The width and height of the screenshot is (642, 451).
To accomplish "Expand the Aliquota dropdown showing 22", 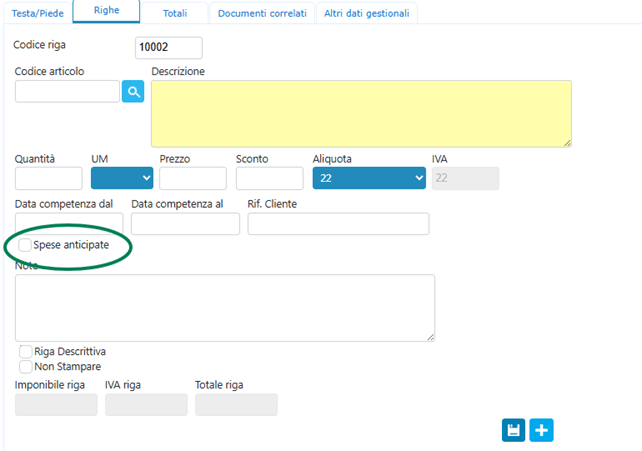I will (369, 178).
